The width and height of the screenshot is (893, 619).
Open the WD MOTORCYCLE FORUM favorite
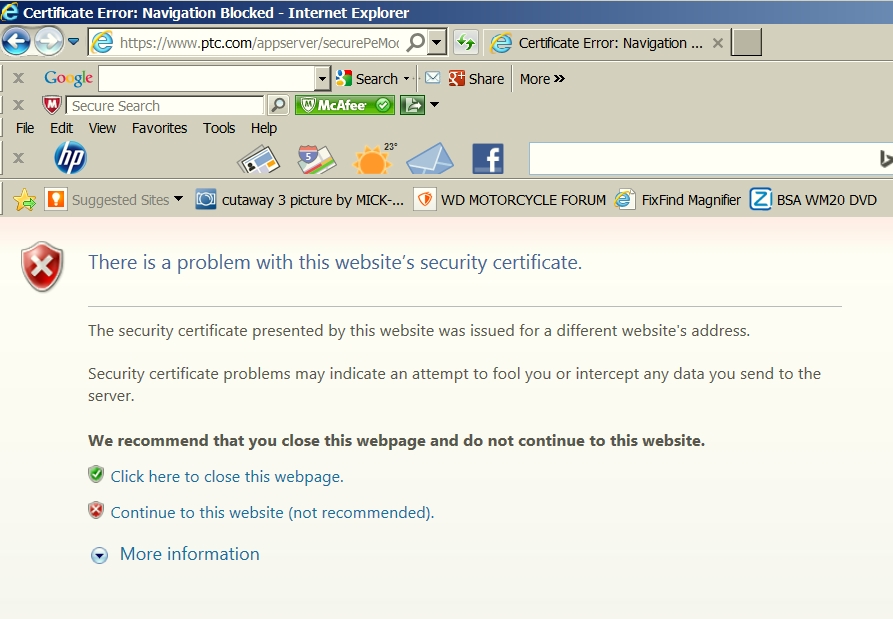point(510,200)
